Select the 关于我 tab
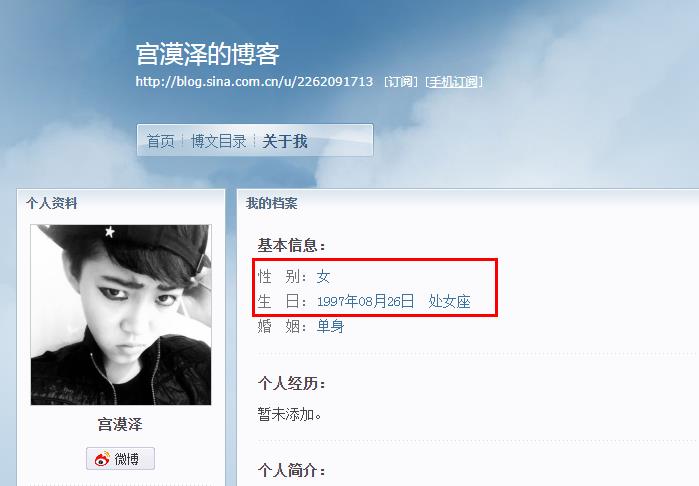The image size is (699, 486). (x=285, y=141)
